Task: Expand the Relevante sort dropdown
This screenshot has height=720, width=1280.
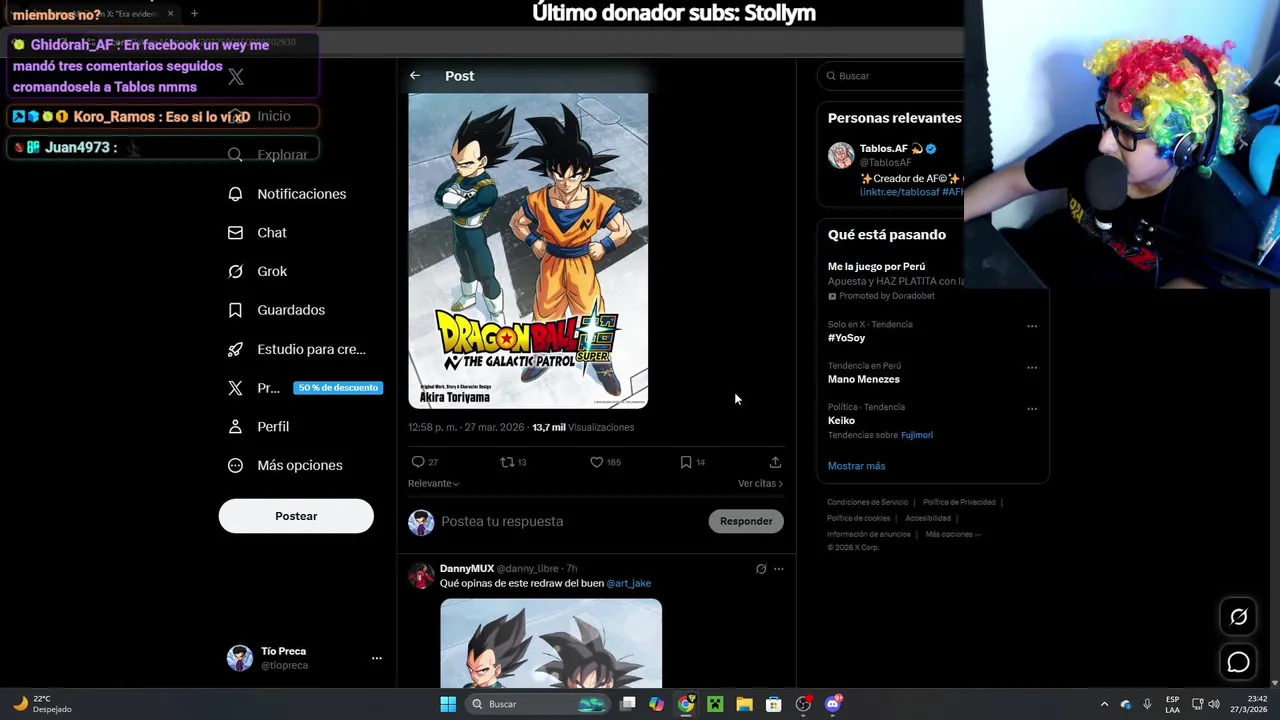Action: [433, 484]
